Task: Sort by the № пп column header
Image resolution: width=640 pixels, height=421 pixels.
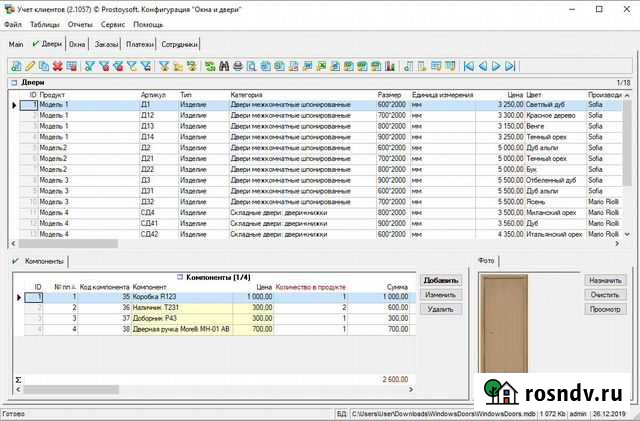Action: 64,287
